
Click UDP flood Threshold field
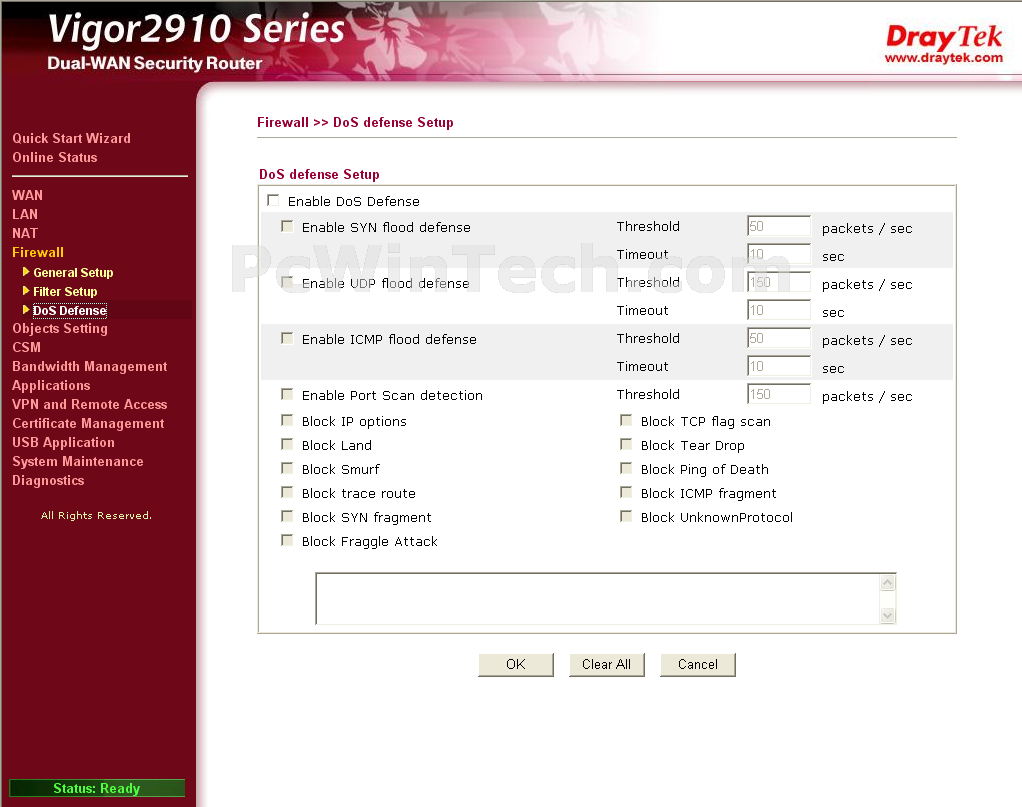pyautogui.click(x=779, y=282)
